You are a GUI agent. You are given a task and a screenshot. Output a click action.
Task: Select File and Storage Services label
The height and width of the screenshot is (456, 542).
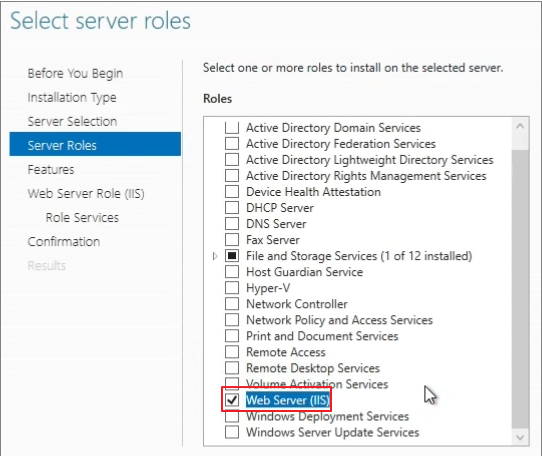point(359,256)
